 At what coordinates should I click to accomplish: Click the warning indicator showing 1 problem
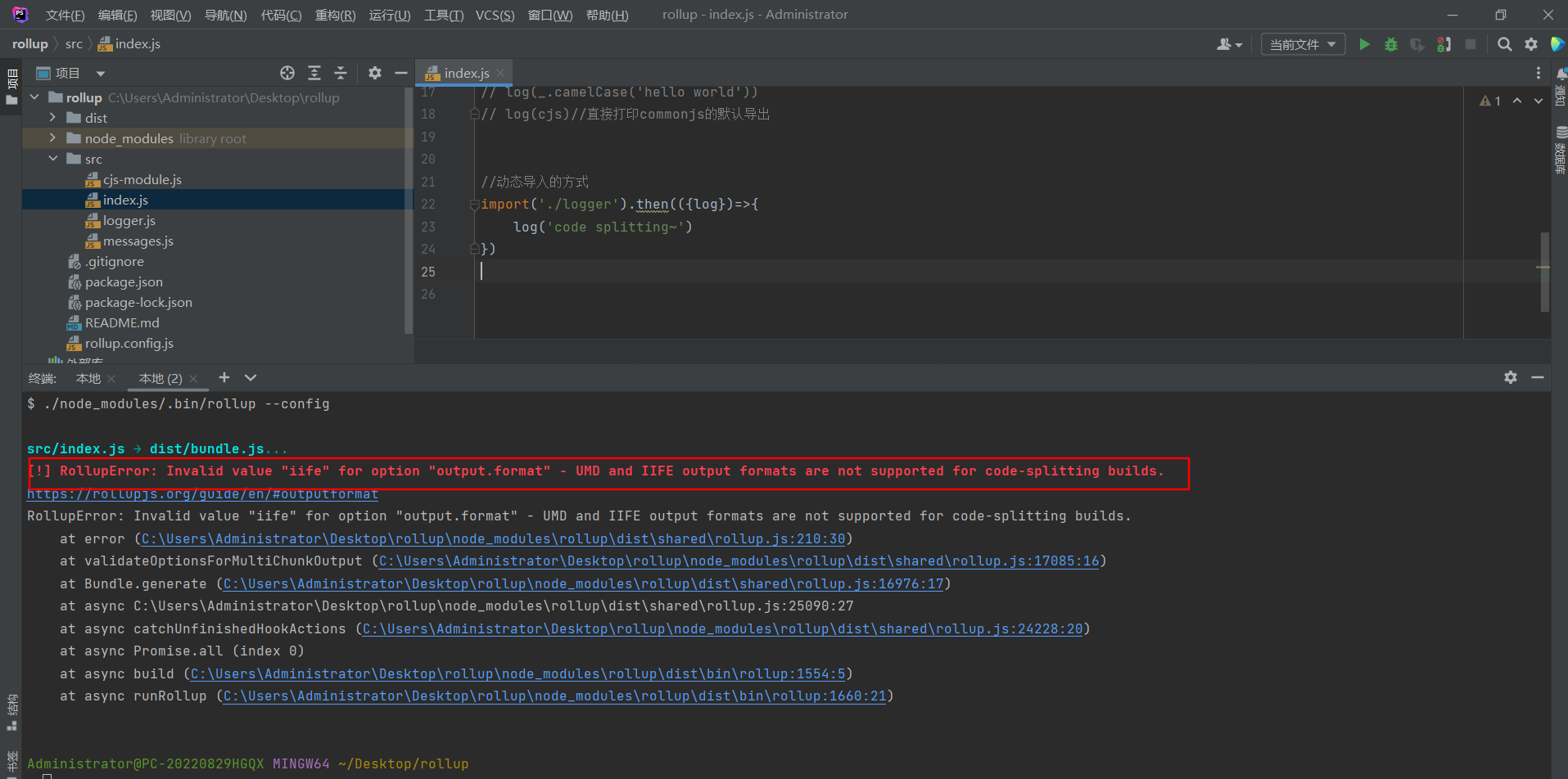pos(1490,101)
